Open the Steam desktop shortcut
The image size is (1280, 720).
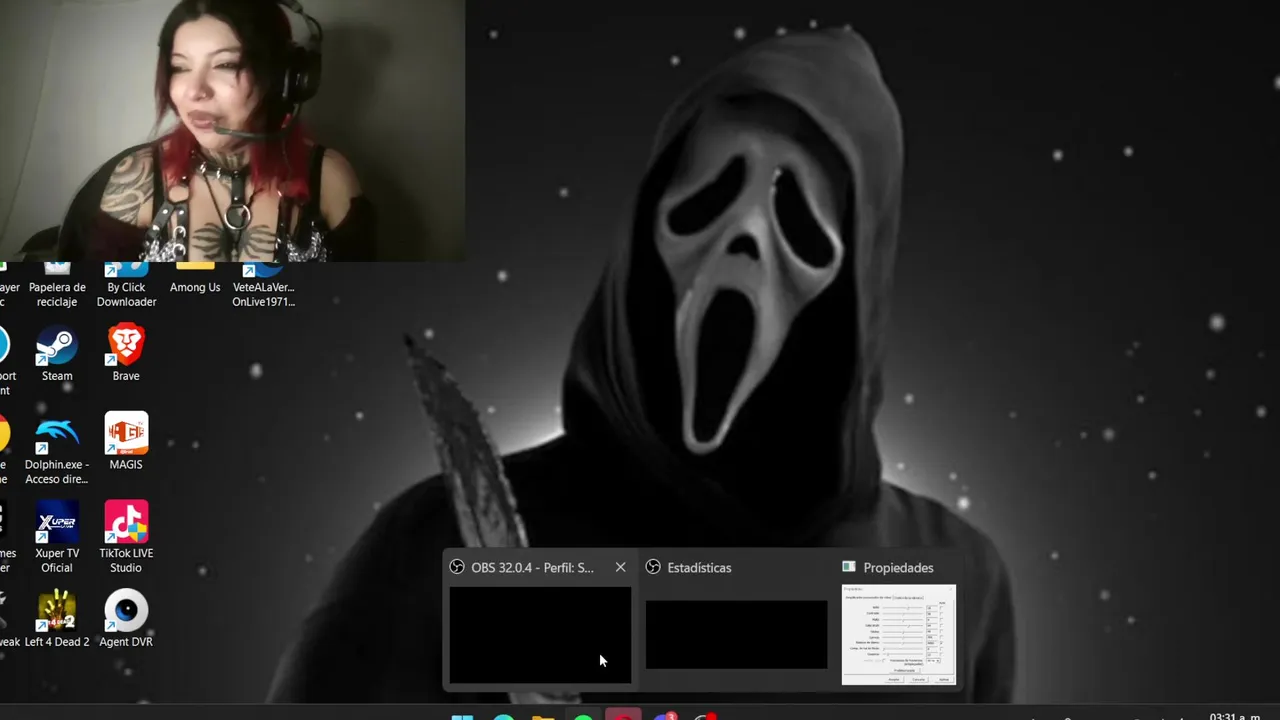tap(57, 355)
